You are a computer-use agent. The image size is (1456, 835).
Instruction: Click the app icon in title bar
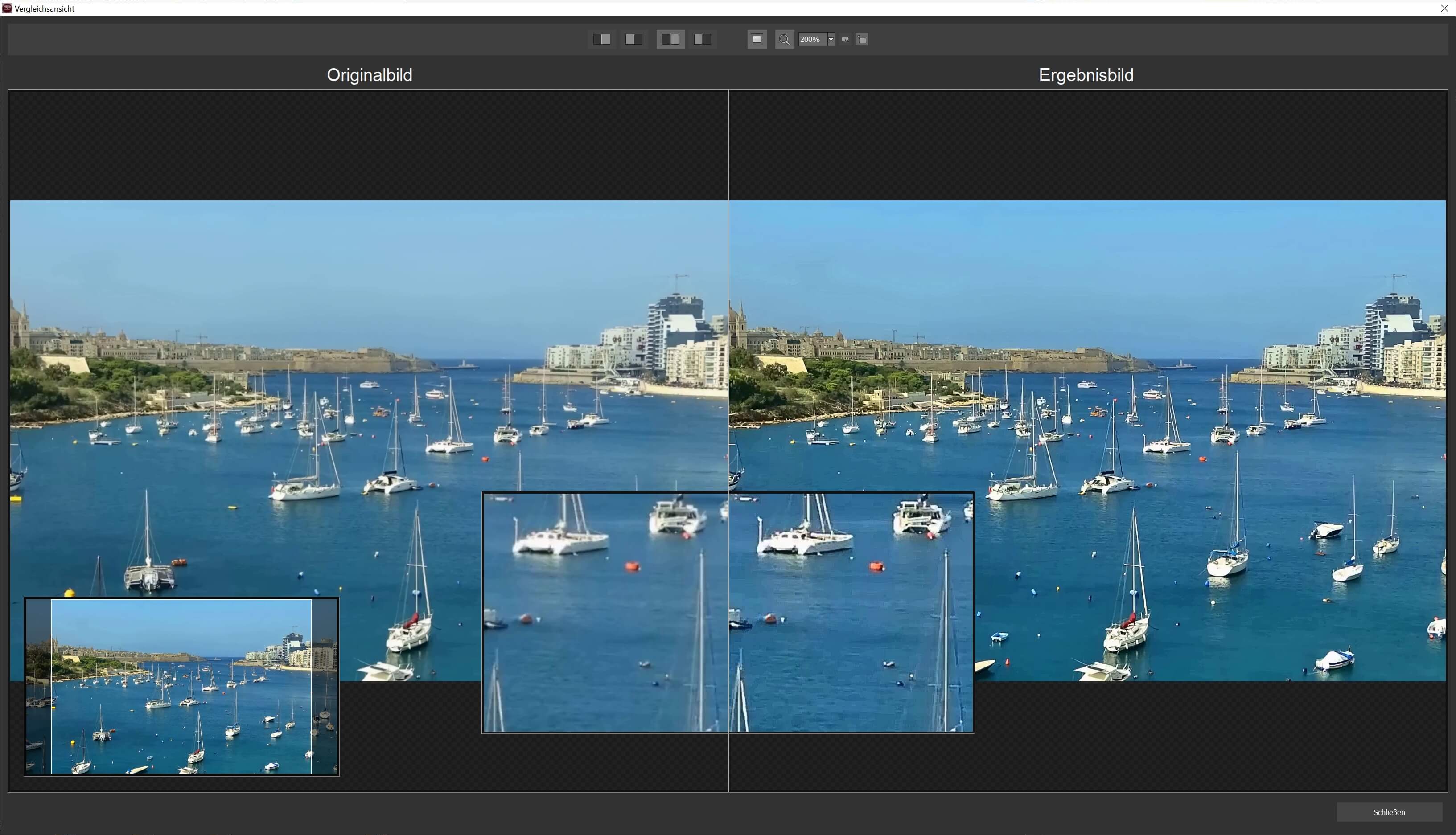coord(7,8)
